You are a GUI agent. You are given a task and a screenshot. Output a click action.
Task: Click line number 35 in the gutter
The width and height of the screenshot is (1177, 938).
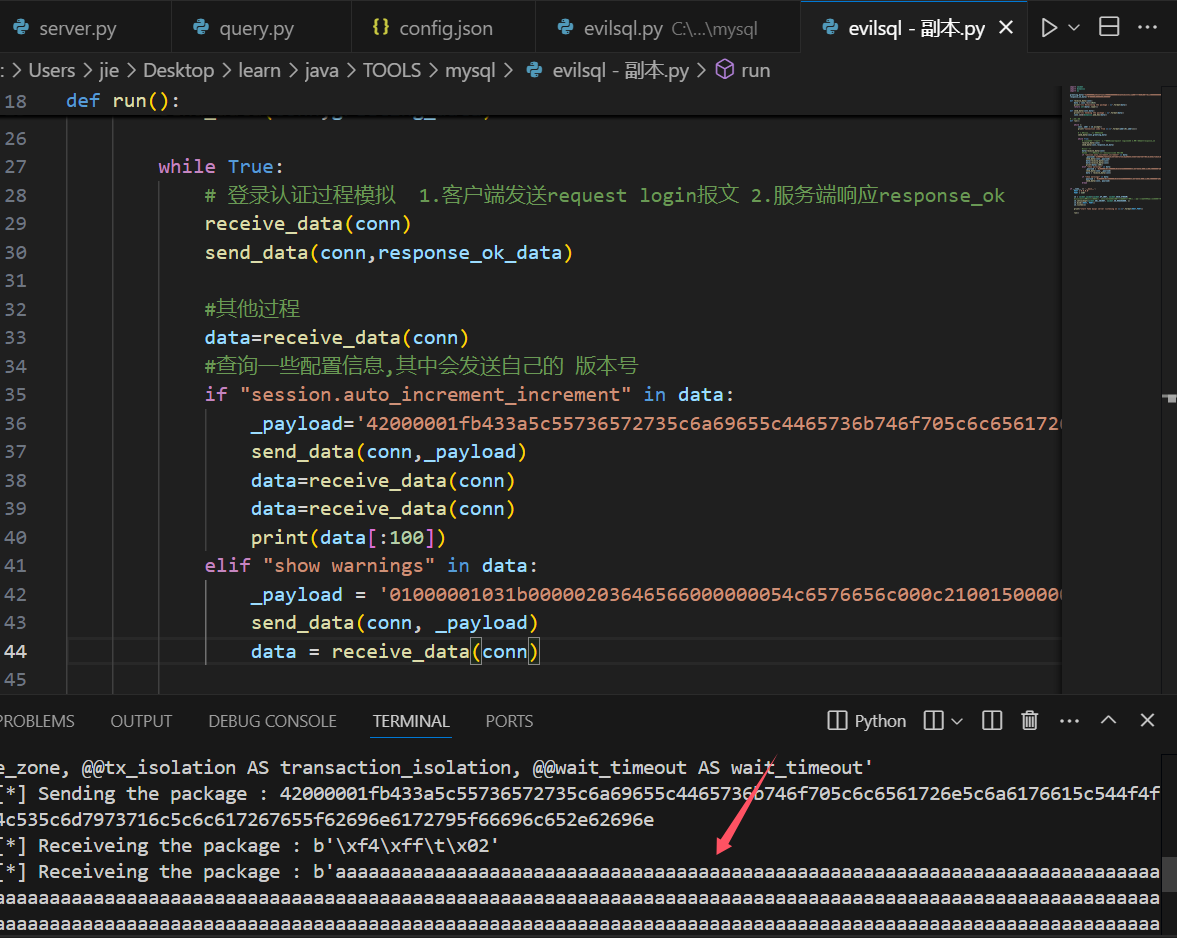click(16, 395)
